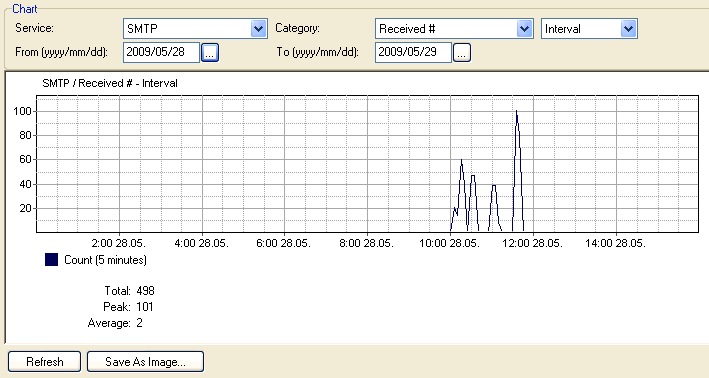Click the tallest peak in the chart
This screenshot has height=378, width=709.
point(516,112)
